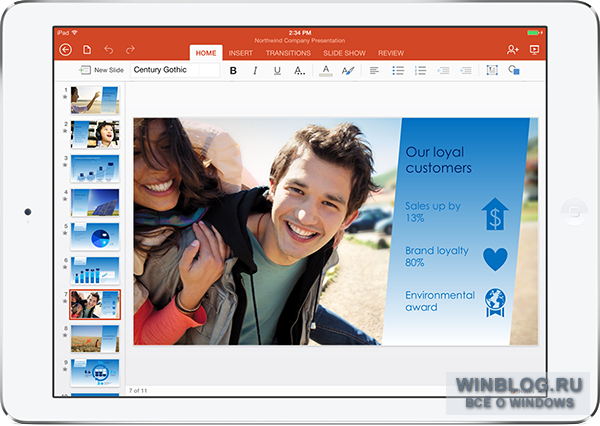Tap the 2:34 PM clock

pos(300,33)
